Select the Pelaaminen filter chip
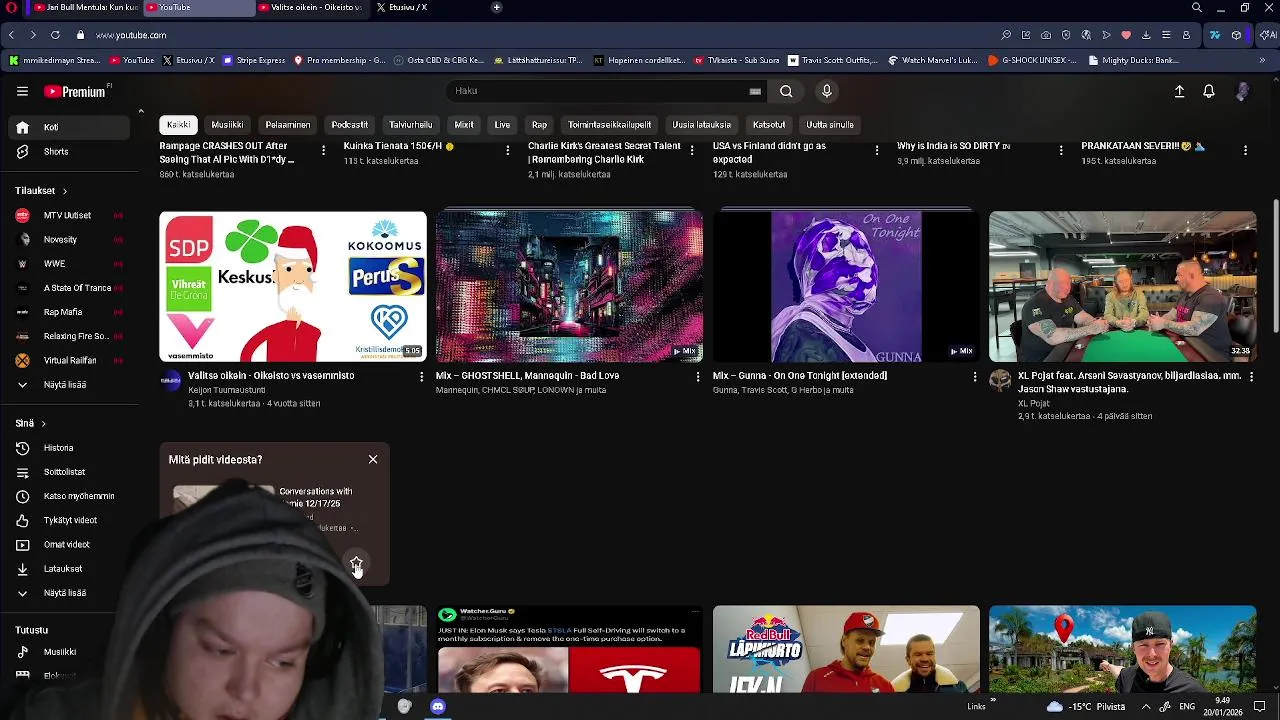 coord(288,125)
